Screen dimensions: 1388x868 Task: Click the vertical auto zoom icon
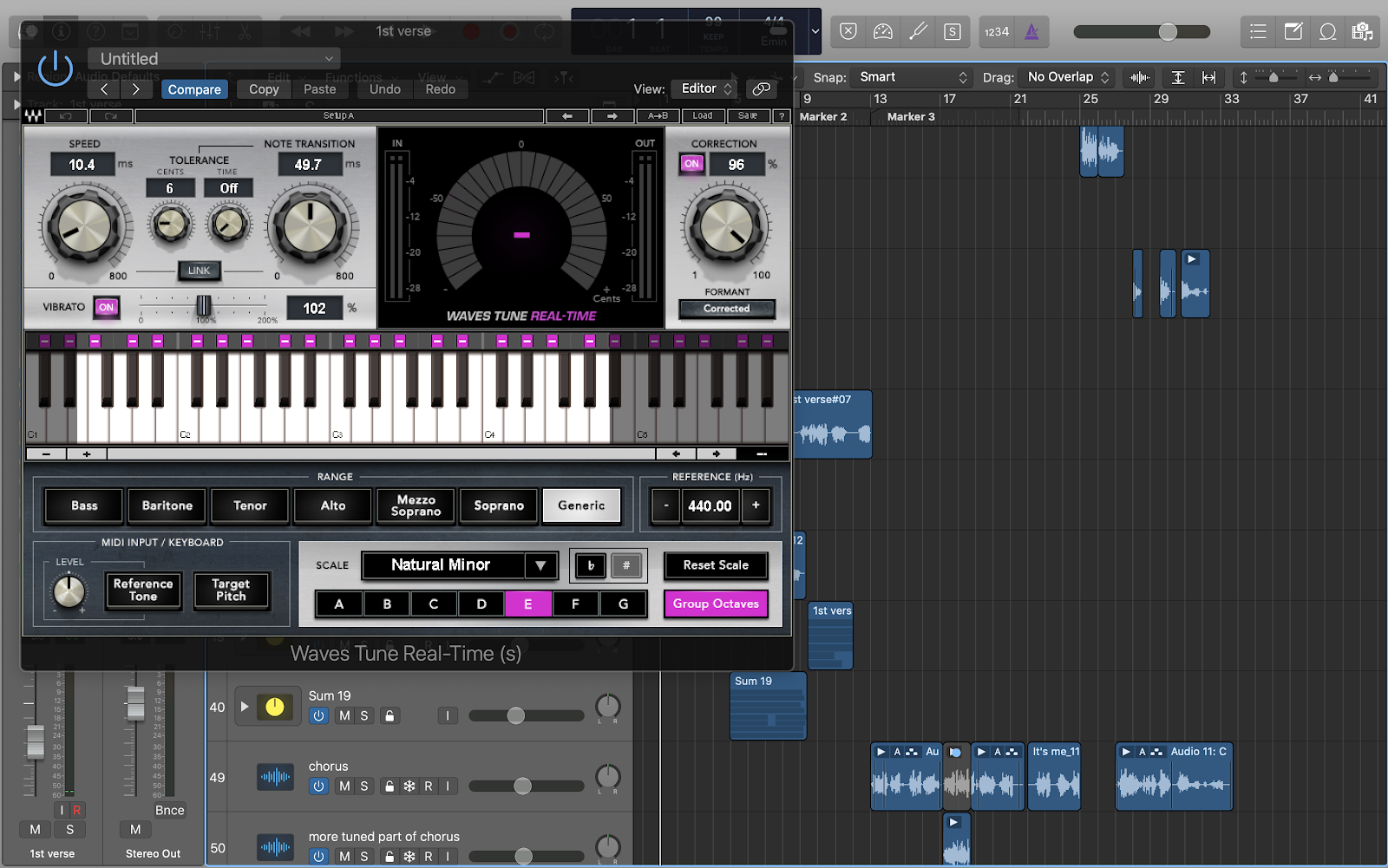1178,77
